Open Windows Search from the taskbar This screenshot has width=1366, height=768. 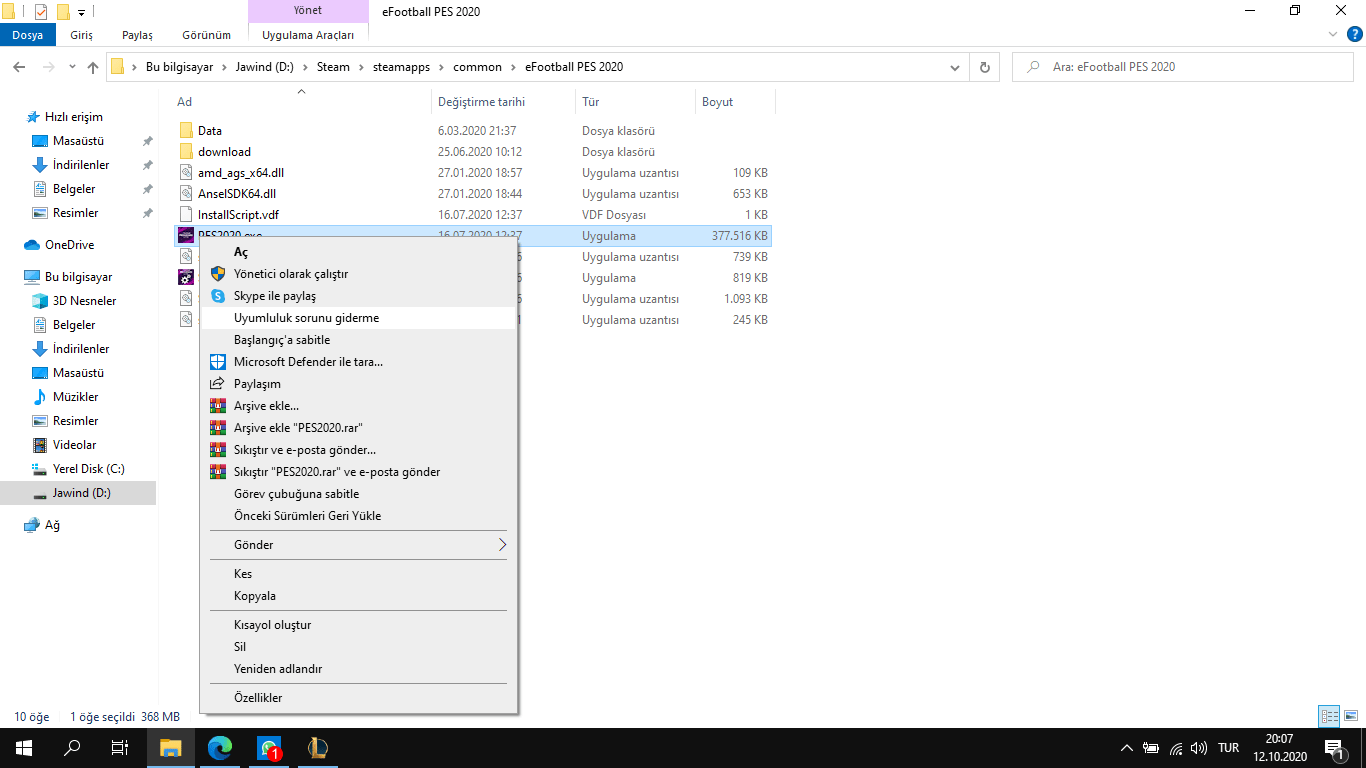72,748
